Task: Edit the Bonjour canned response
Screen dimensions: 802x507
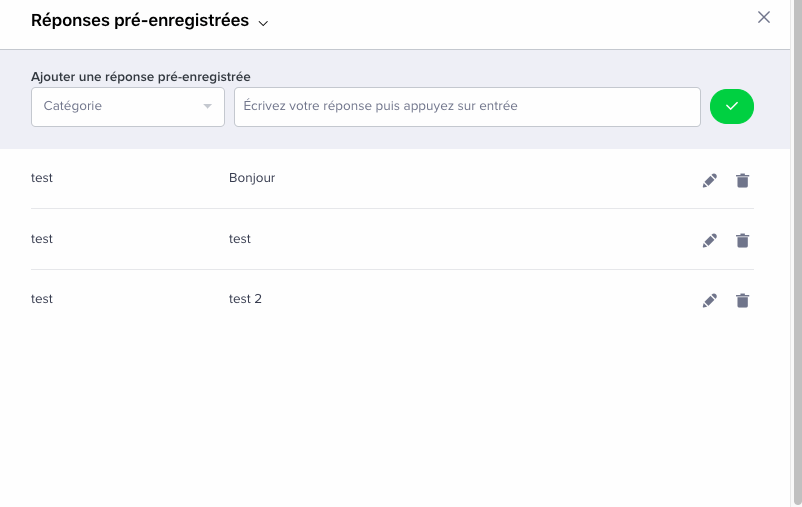Action: click(x=709, y=181)
